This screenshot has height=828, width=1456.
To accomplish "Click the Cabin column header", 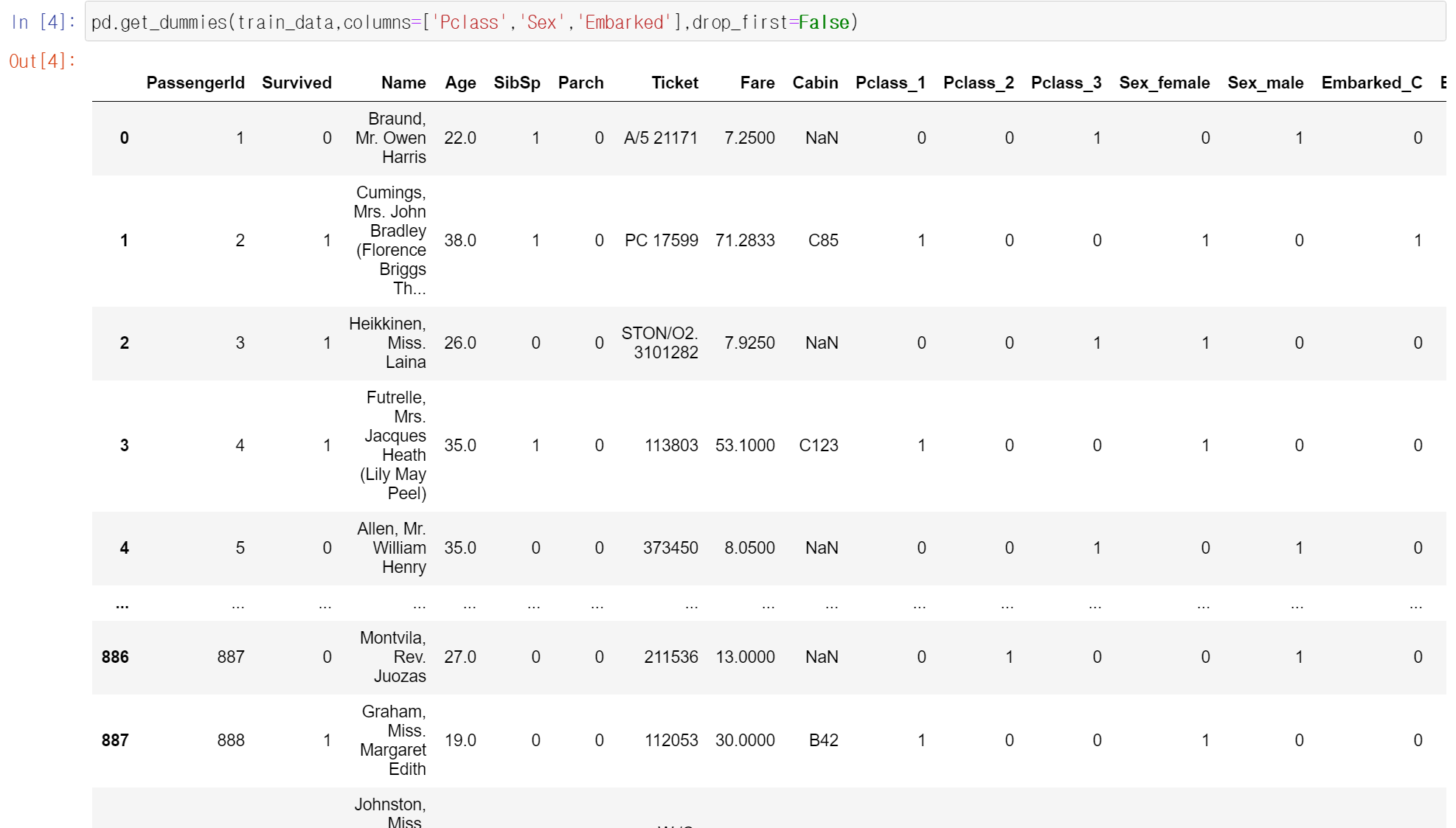I will (814, 83).
